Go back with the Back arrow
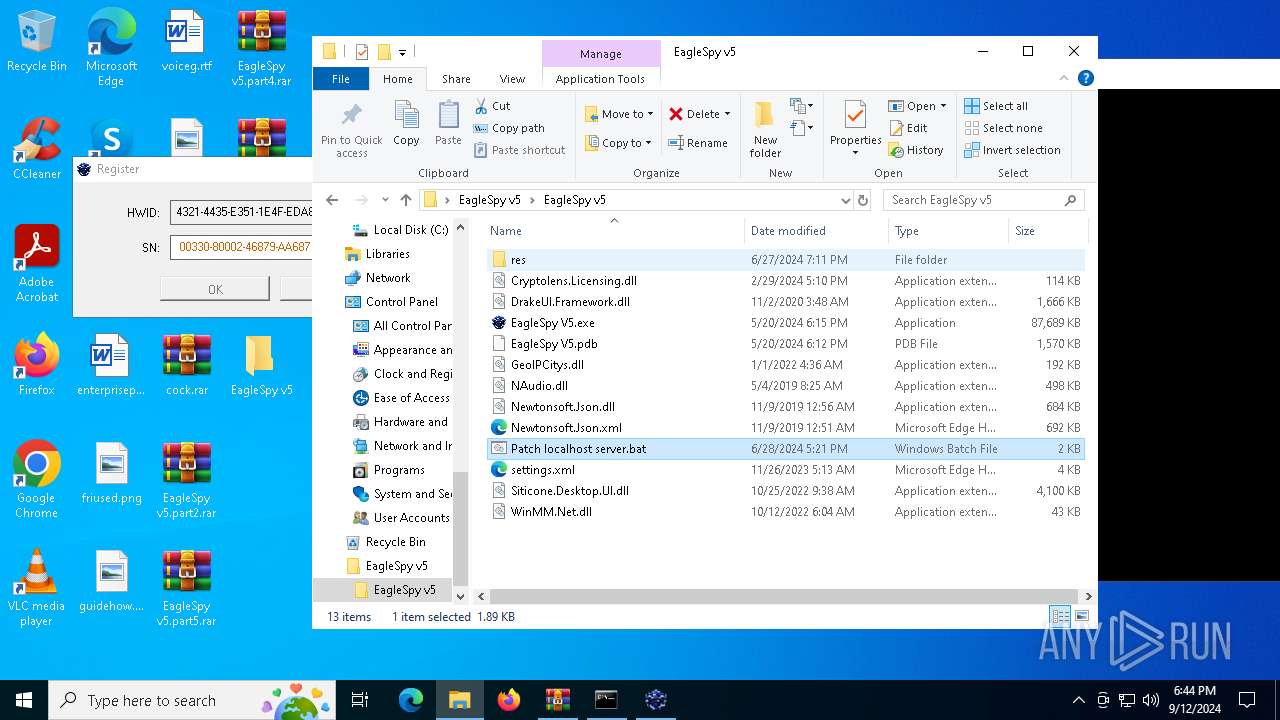This screenshot has height=720, width=1280. click(332, 200)
